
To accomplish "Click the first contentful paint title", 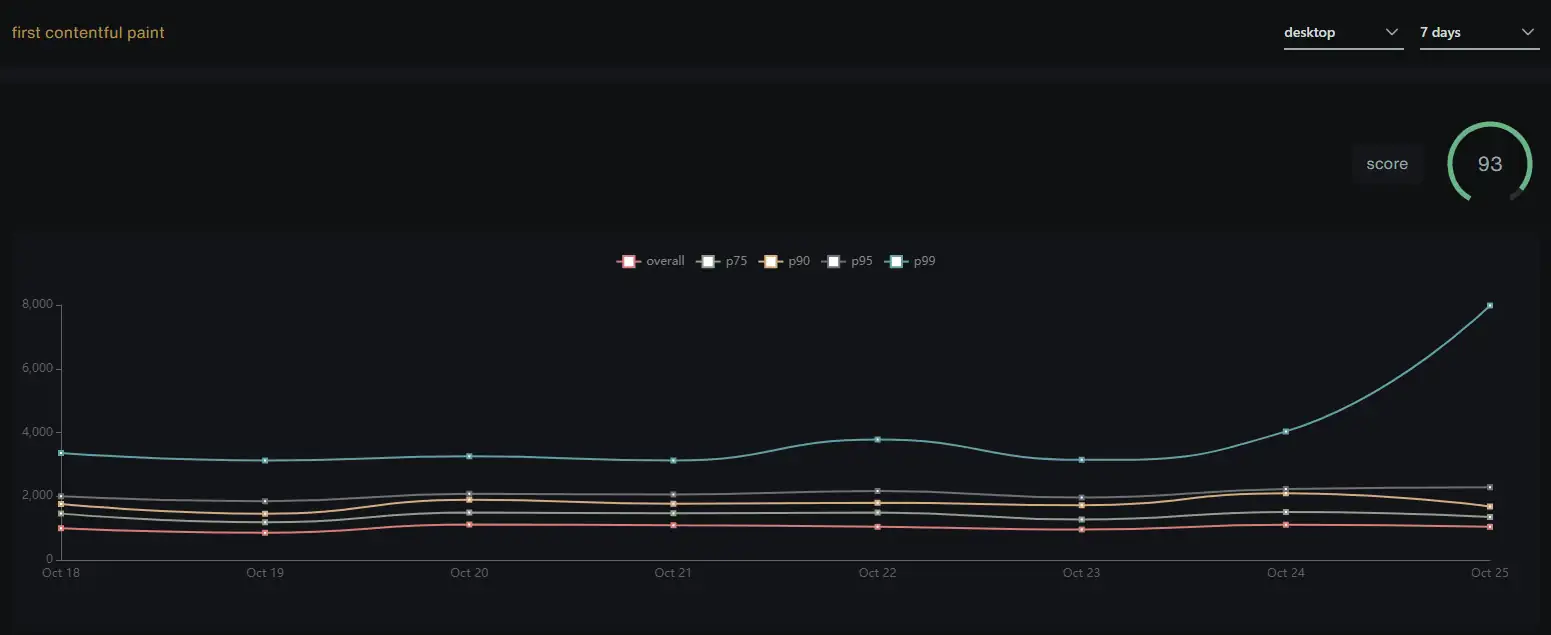I will click(88, 33).
